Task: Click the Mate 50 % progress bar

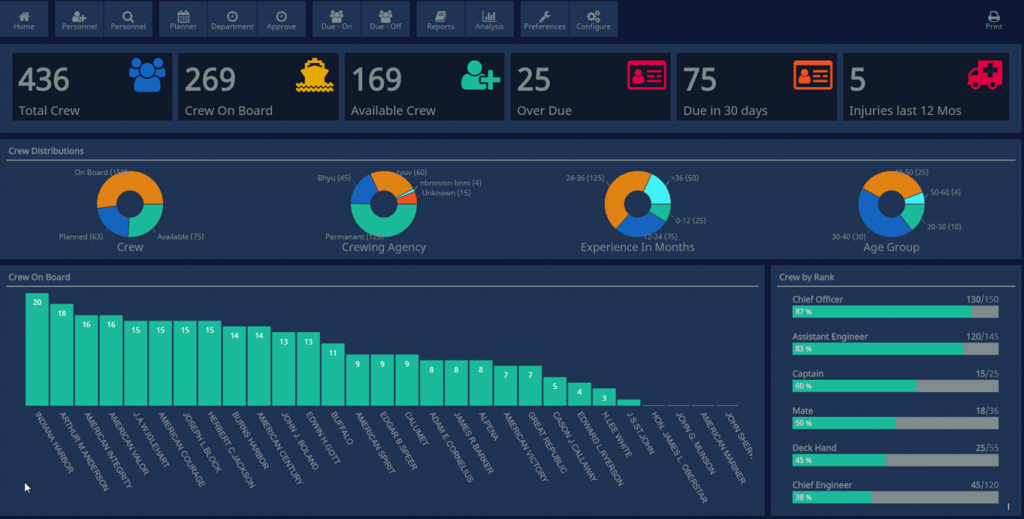Action: [895, 423]
